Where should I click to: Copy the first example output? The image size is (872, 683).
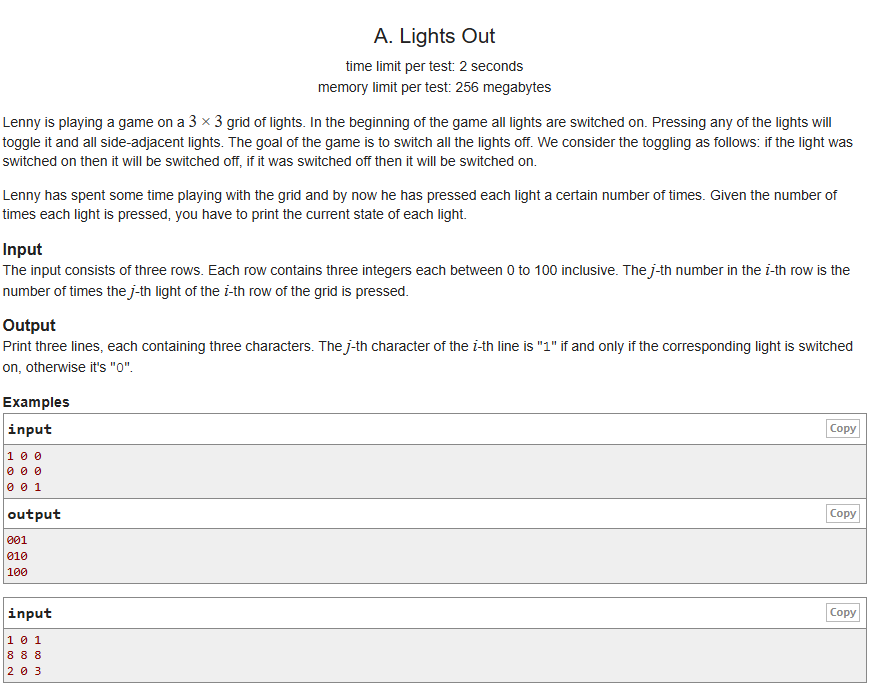point(843,513)
